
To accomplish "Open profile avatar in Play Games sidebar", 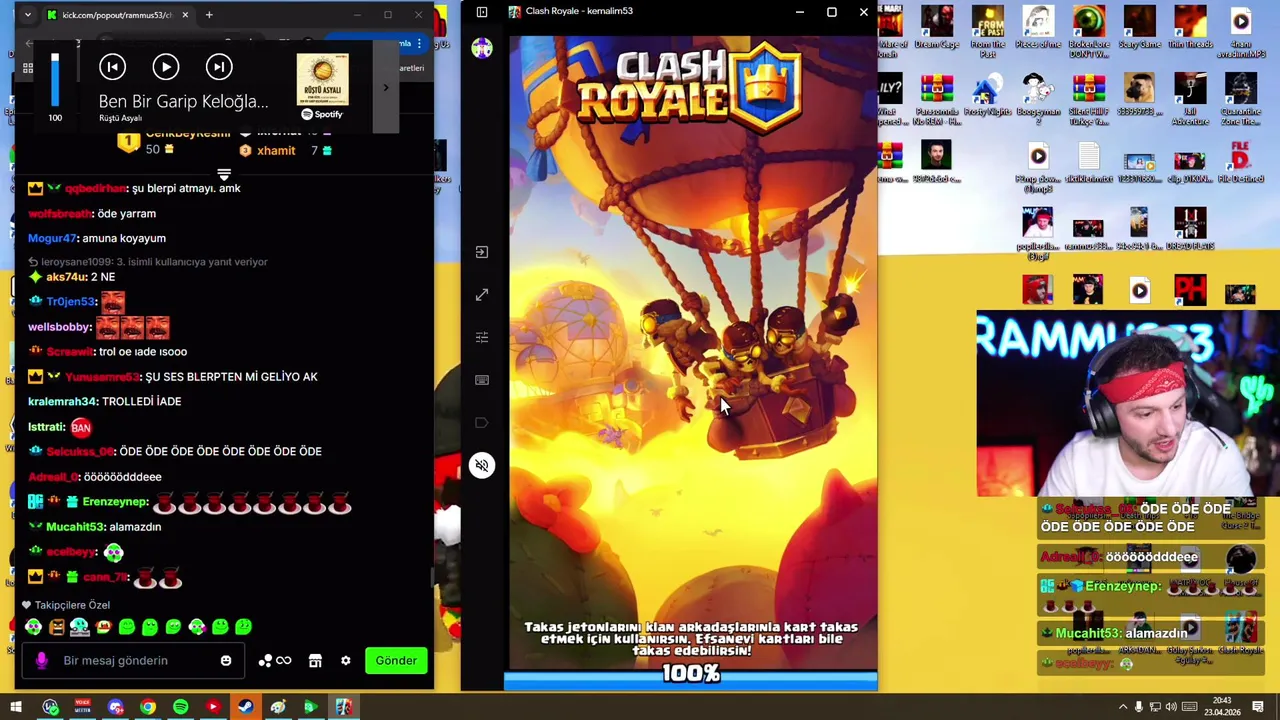I will click(x=482, y=48).
